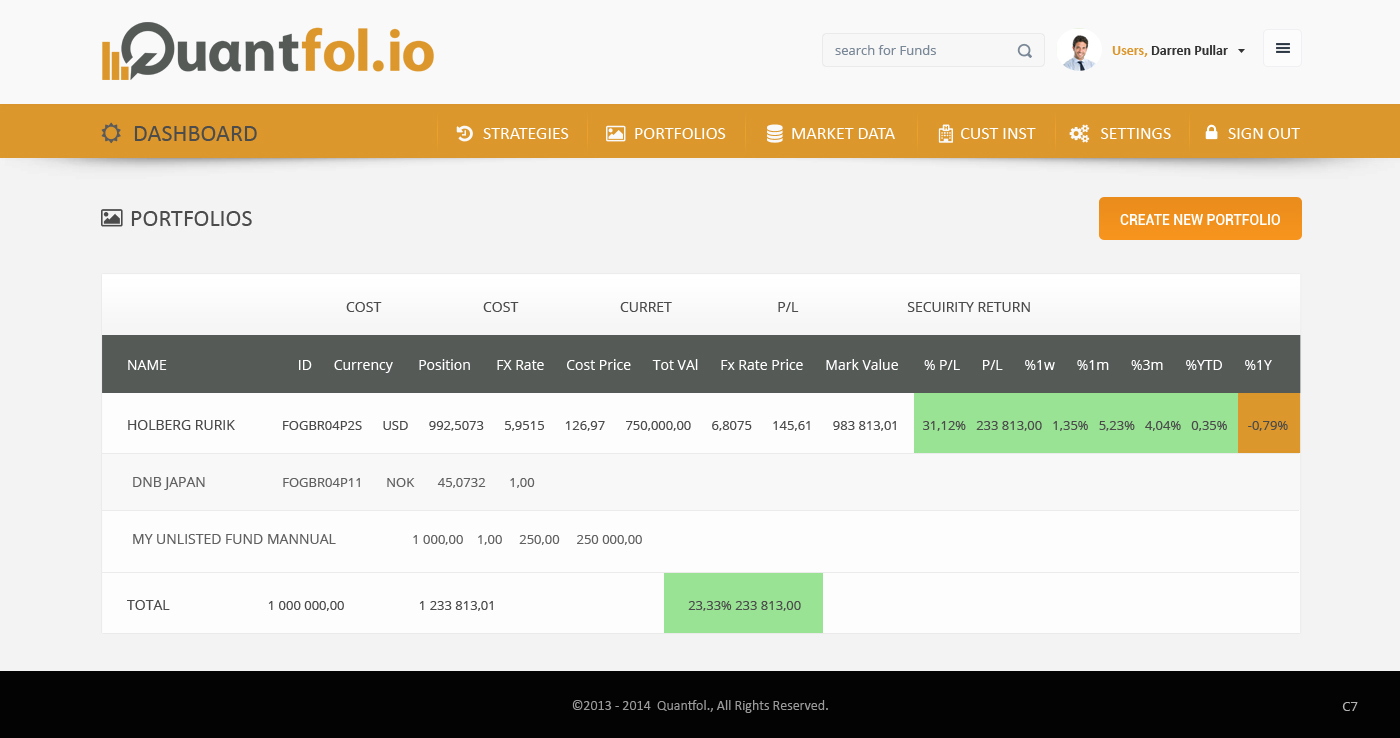The width and height of the screenshot is (1400, 738).
Task: Click the Portfolios picture icon in navbar
Action: [616, 133]
